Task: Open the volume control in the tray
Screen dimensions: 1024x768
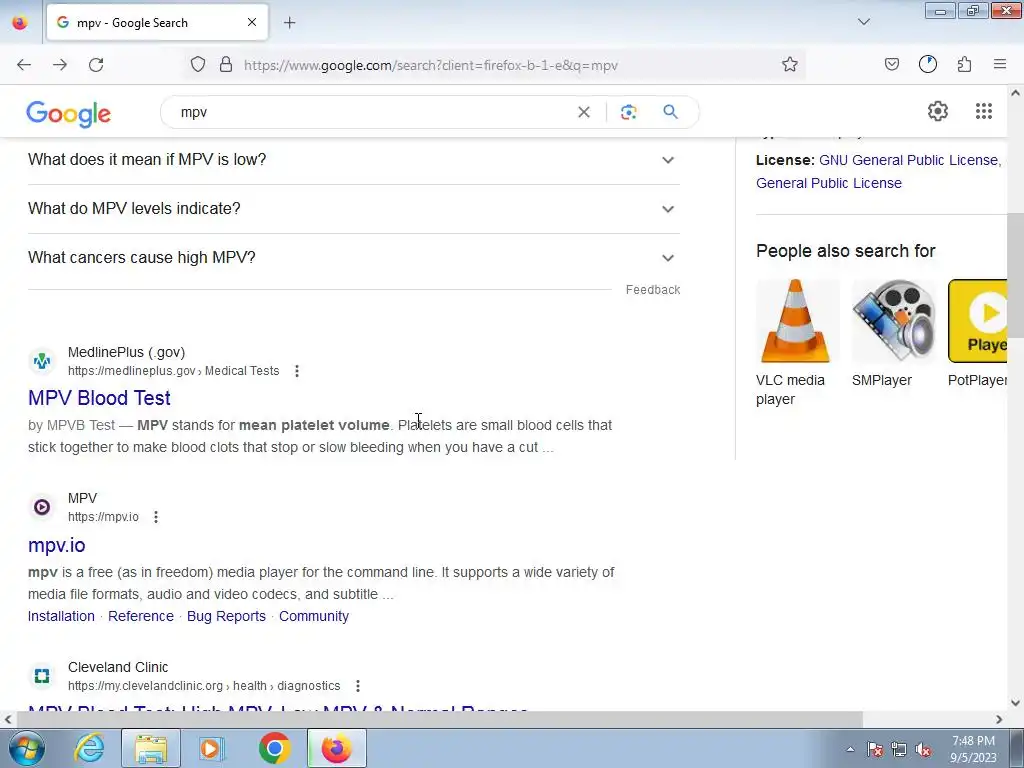Action: pyautogui.click(x=923, y=749)
